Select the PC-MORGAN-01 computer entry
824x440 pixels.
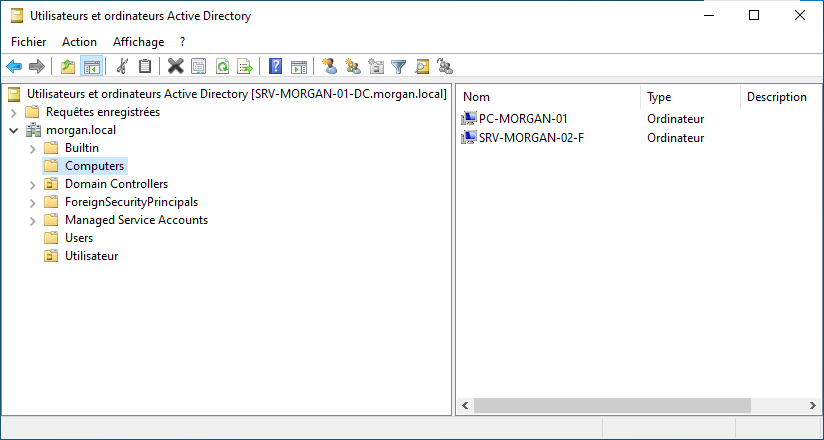[523, 119]
